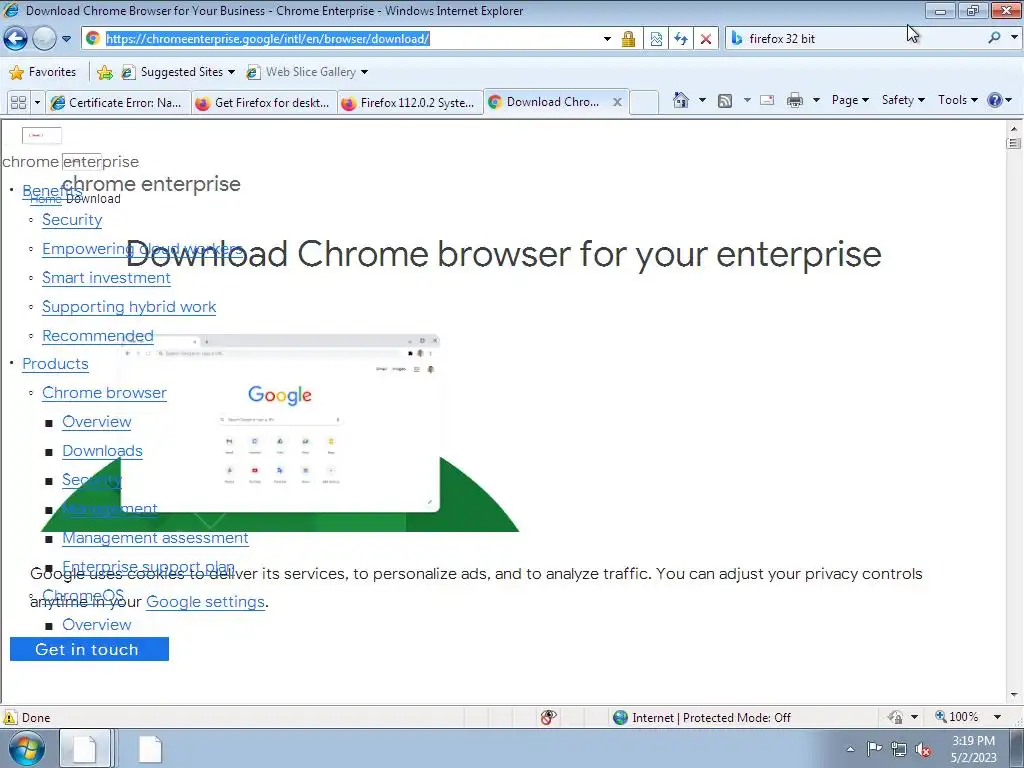Switch to Get Firefox for desktop tab

pos(264,103)
